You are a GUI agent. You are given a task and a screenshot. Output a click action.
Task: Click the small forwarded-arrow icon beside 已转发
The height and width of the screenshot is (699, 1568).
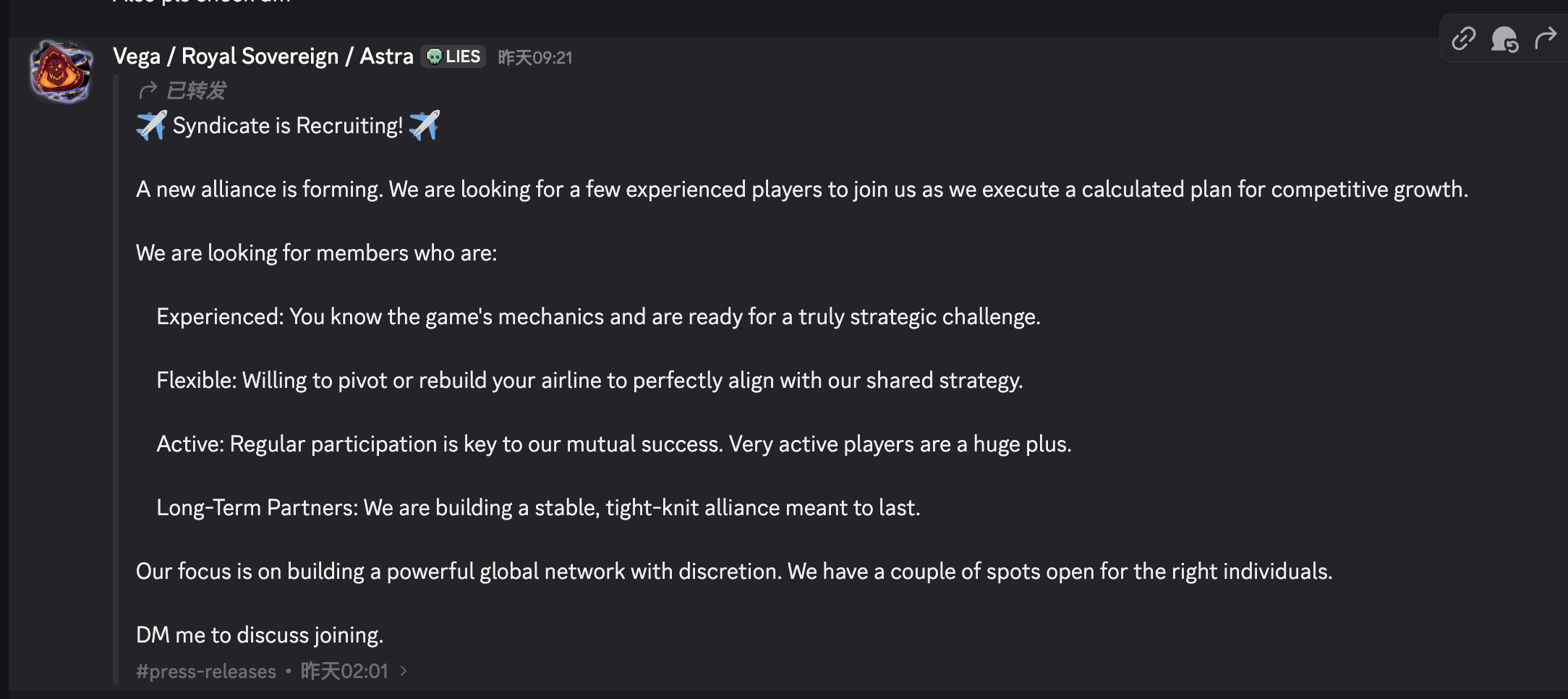tap(148, 90)
